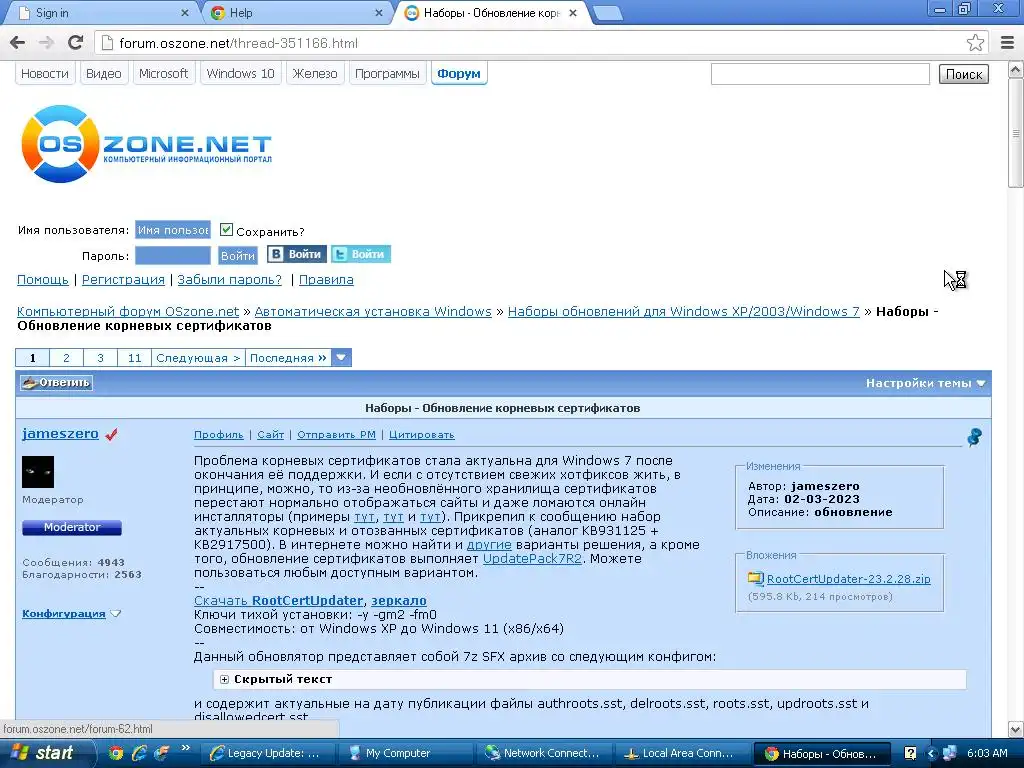Click the Ответить reply button

[56, 383]
